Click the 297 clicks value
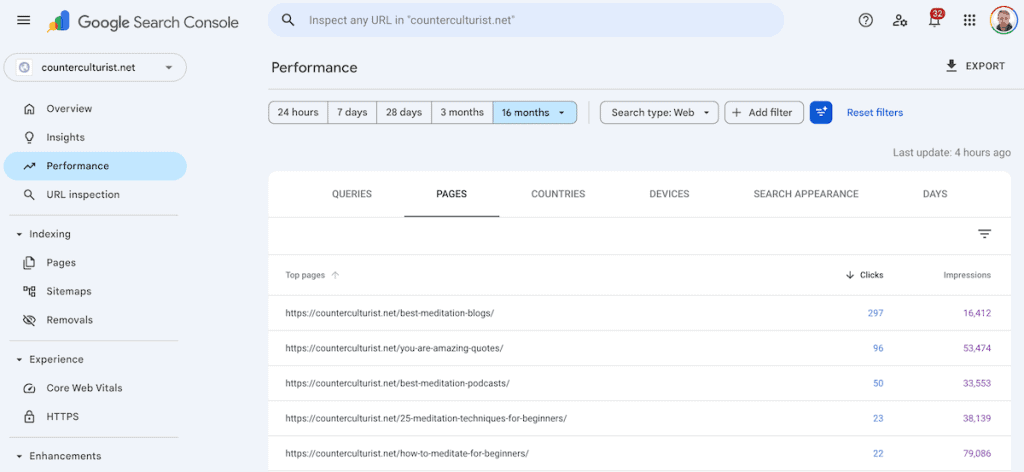 (875, 313)
